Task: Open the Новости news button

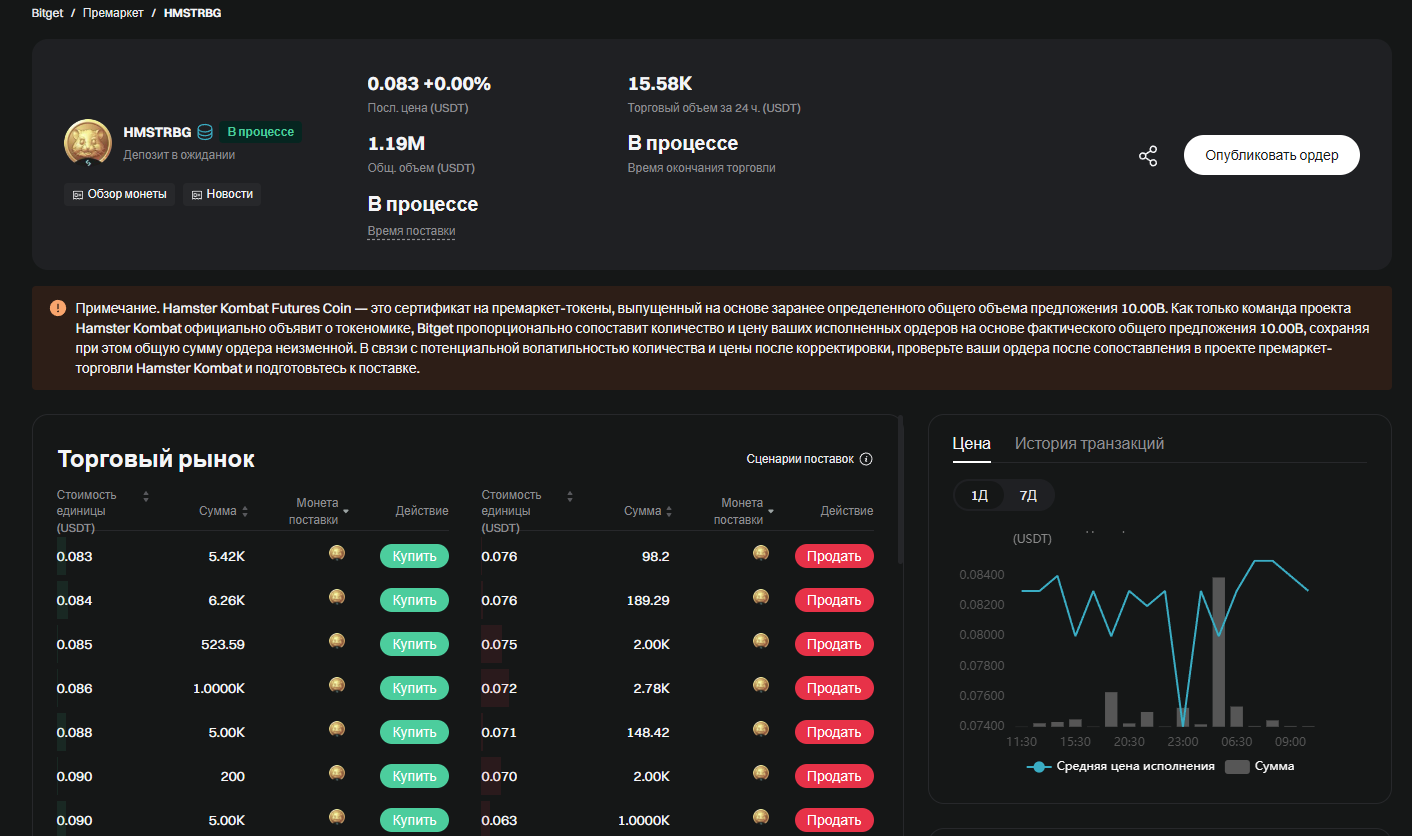Action: tap(222, 194)
